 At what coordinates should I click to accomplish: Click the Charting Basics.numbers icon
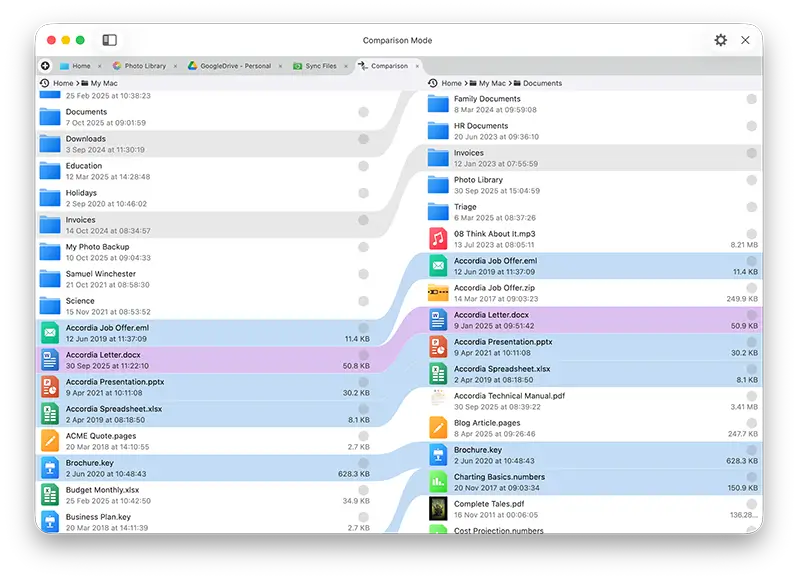click(438, 482)
